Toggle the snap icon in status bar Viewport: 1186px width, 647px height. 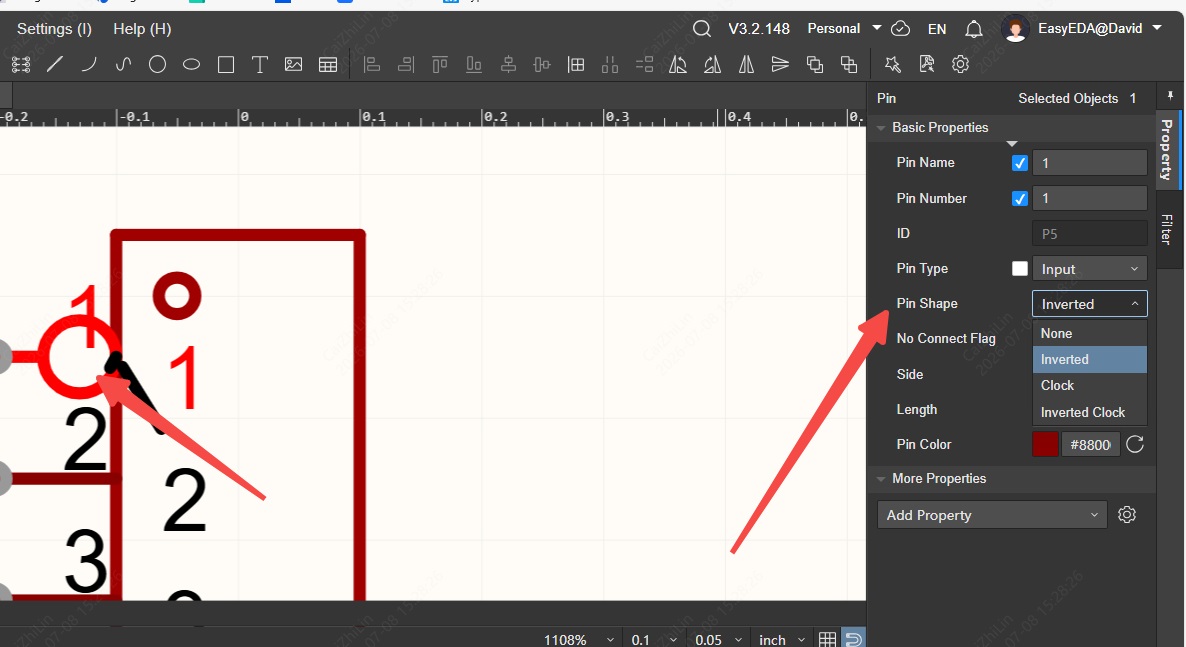853,639
